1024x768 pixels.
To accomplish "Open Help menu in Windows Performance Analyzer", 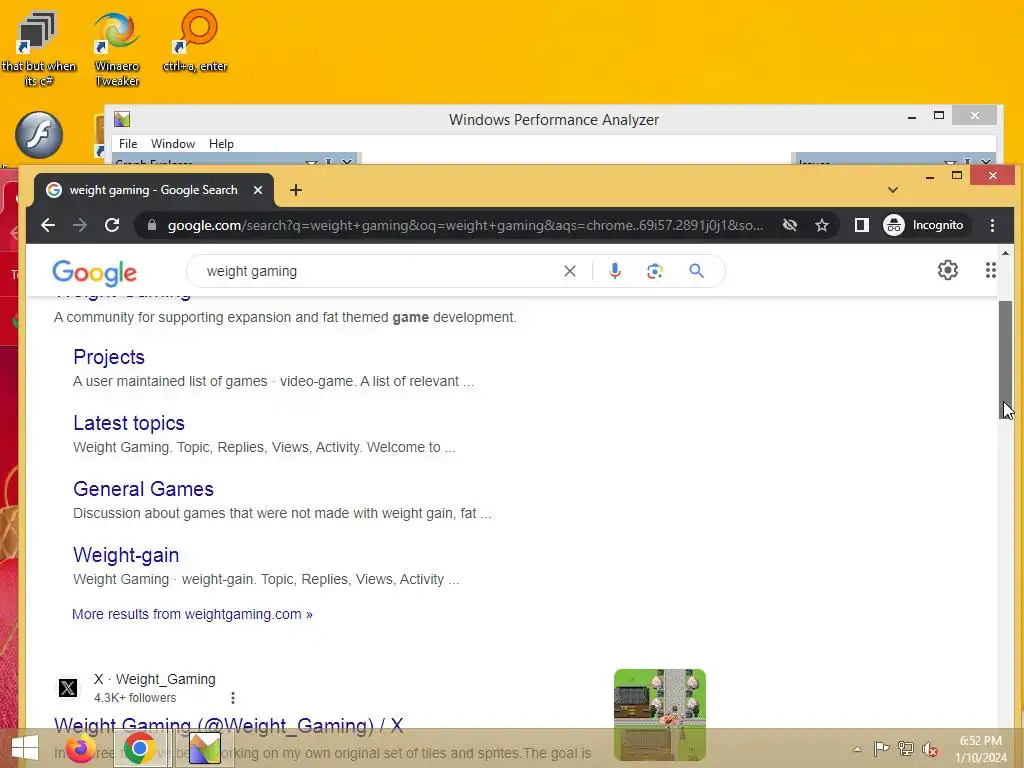I will point(221,144).
